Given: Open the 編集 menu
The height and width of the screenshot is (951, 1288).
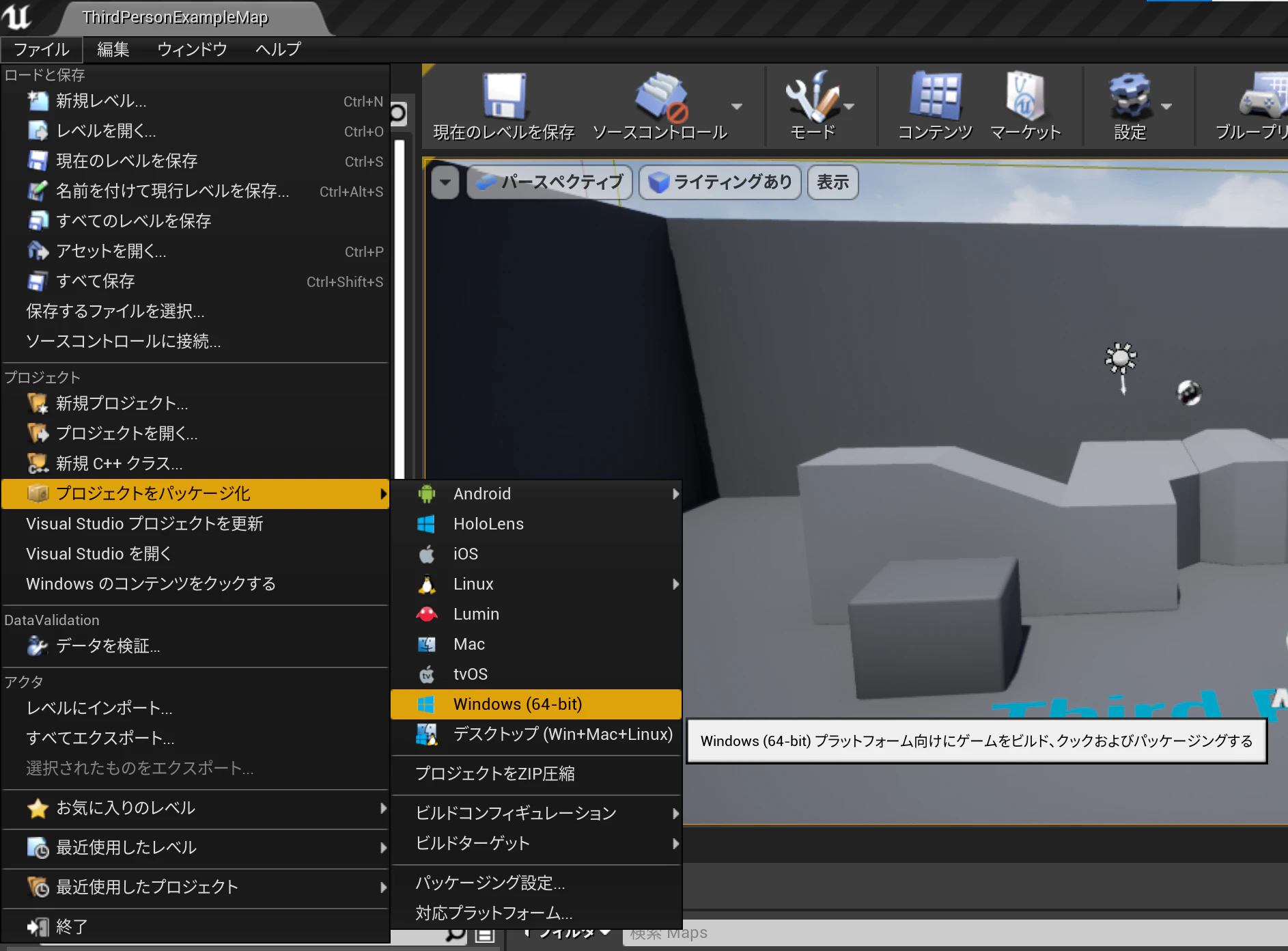Looking at the screenshot, I should pyautogui.click(x=113, y=49).
